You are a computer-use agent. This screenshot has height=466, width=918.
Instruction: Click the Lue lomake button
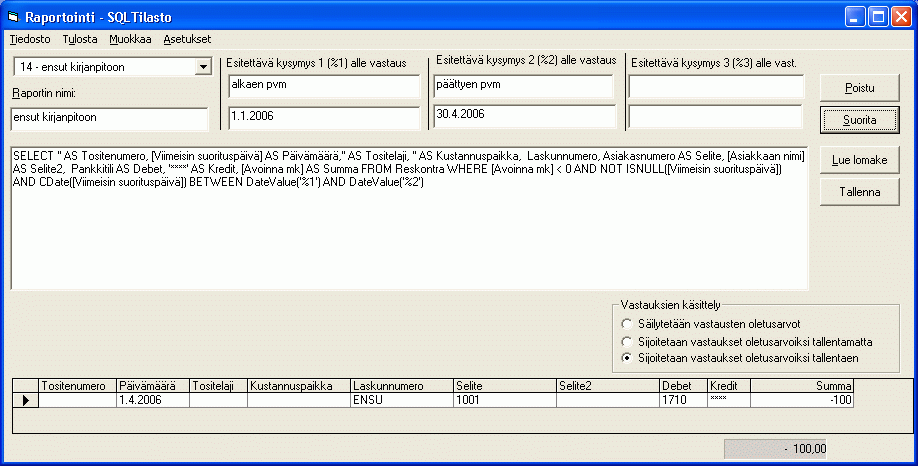(x=859, y=159)
